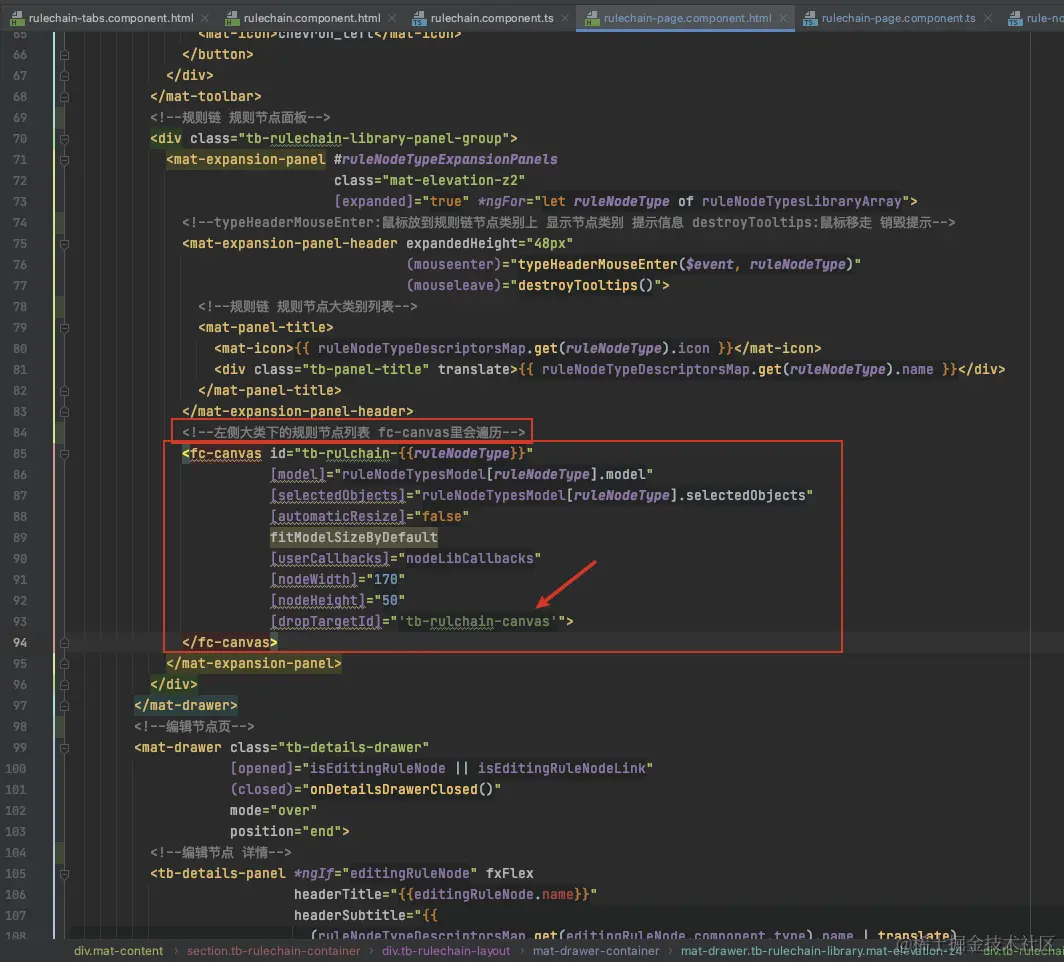Collapse mat-expansion-panel-header fold at line 75
This screenshot has height=962, width=1064.
64,244
